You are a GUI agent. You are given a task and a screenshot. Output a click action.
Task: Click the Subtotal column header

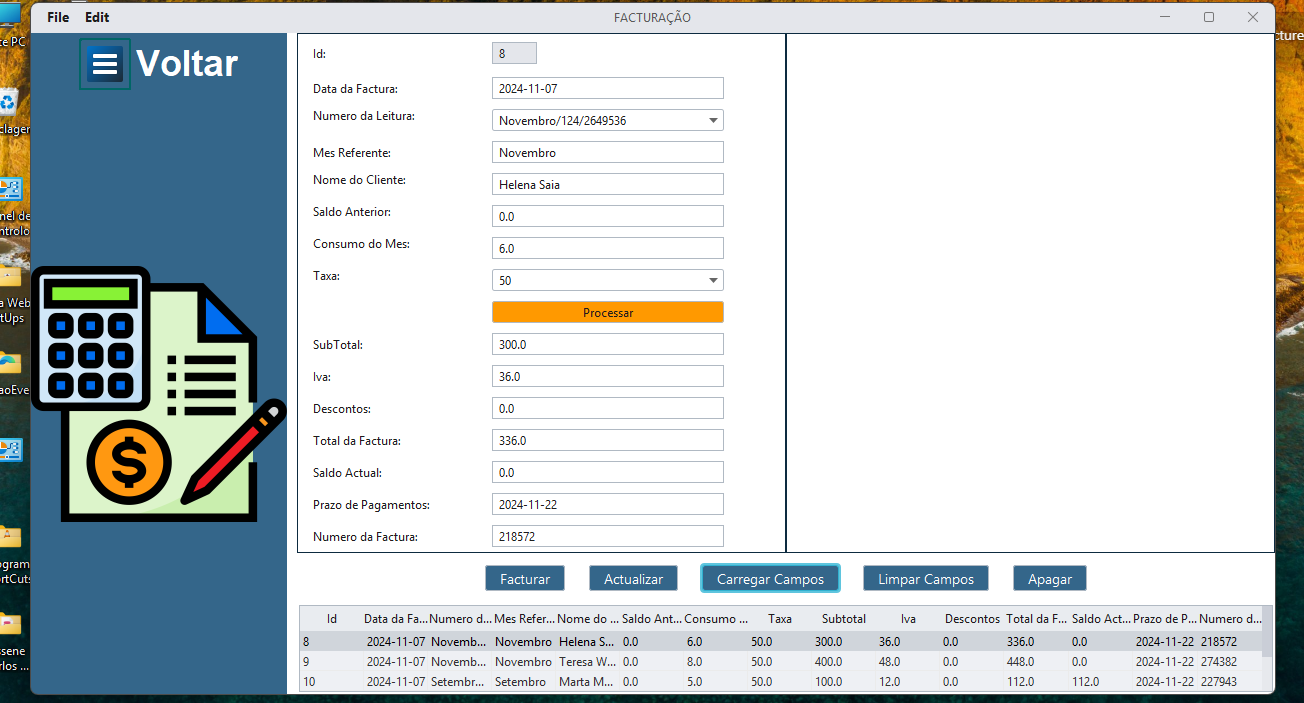click(843, 619)
